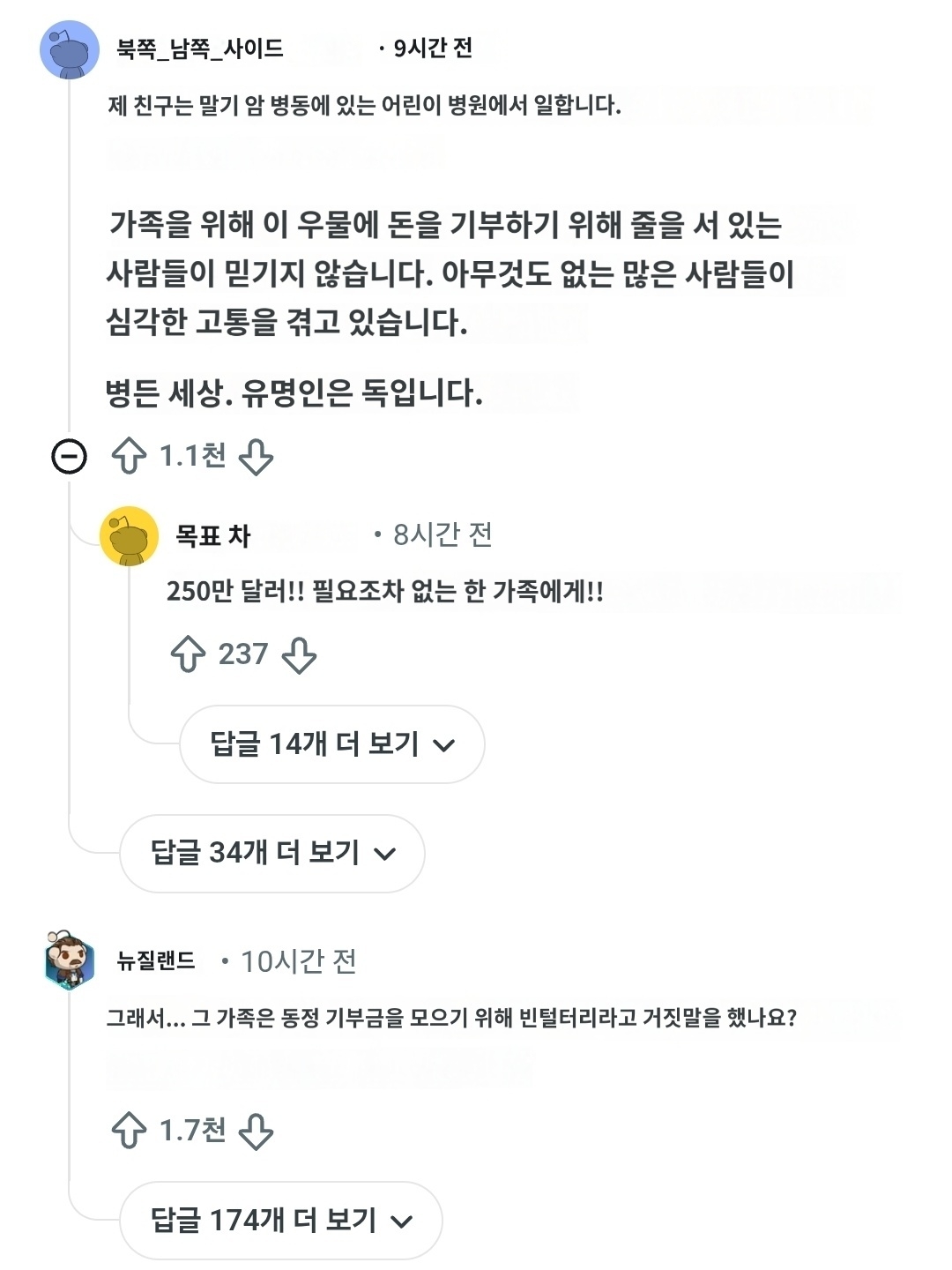
Task: Open the 뉴질랜드 username link
Action: tap(156, 960)
